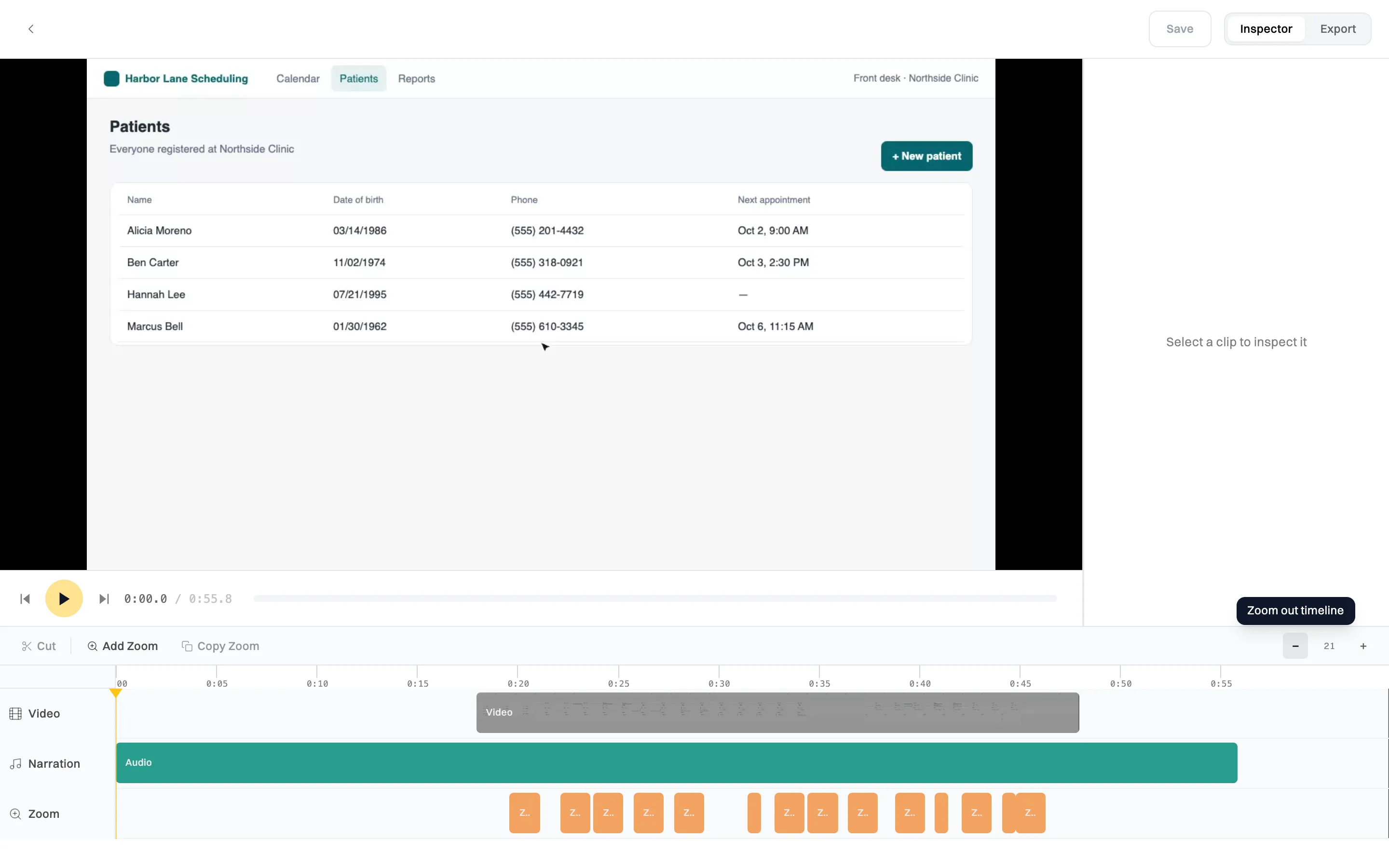Click the Marcus Bell row in preview
This screenshot has height=868, width=1389.
click(x=541, y=326)
